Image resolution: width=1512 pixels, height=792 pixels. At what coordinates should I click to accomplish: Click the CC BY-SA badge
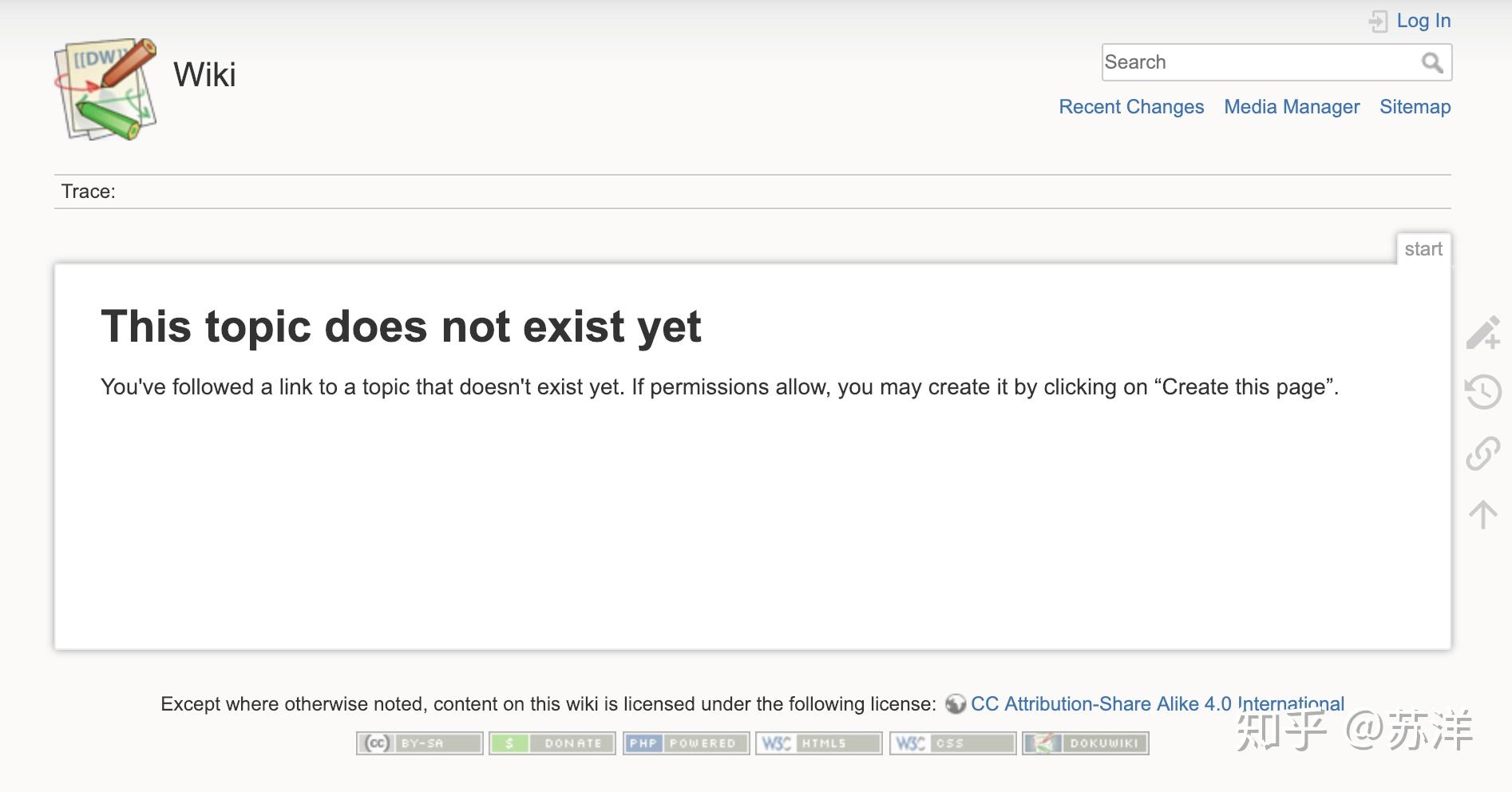pos(418,743)
